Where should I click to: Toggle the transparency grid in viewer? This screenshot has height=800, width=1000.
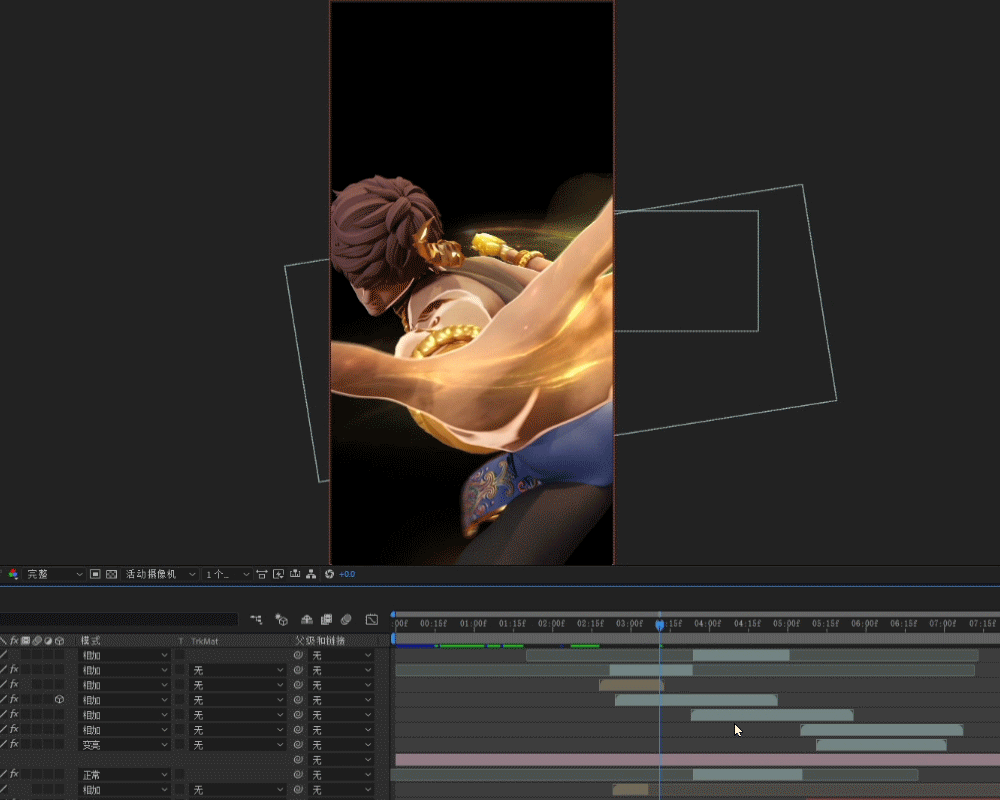pyautogui.click(x=112, y=574)
